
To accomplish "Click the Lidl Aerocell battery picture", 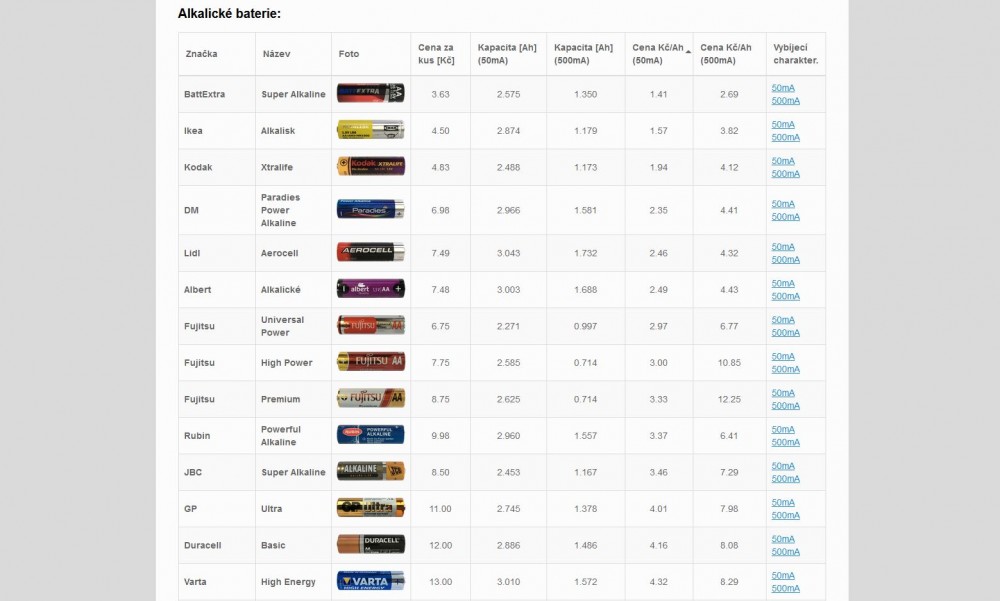I will (371, 253).
